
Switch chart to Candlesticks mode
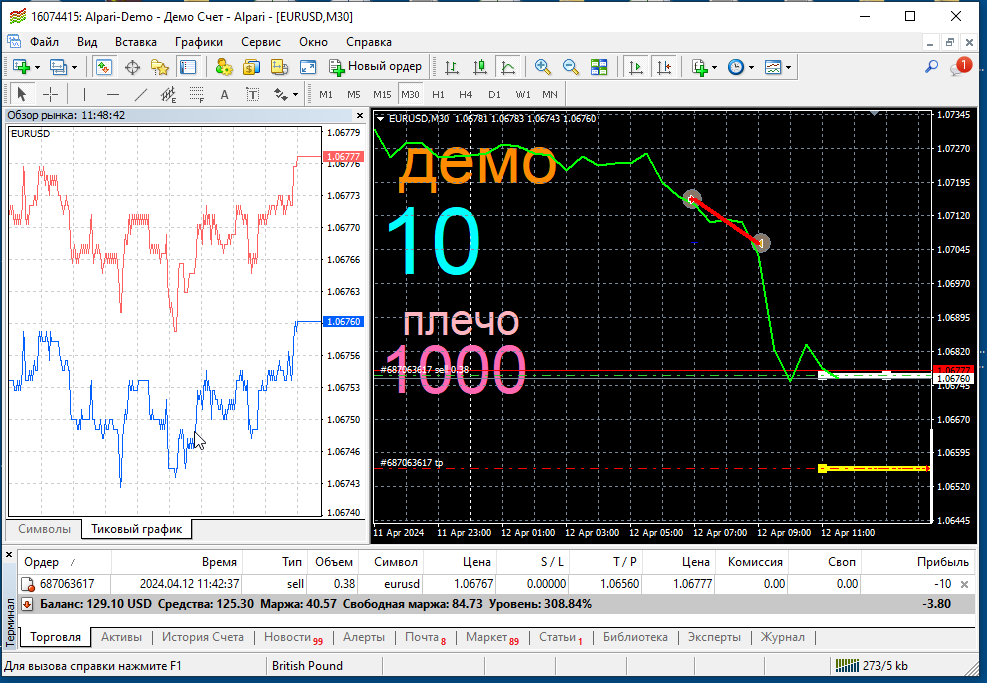click(x=480, y=67)
